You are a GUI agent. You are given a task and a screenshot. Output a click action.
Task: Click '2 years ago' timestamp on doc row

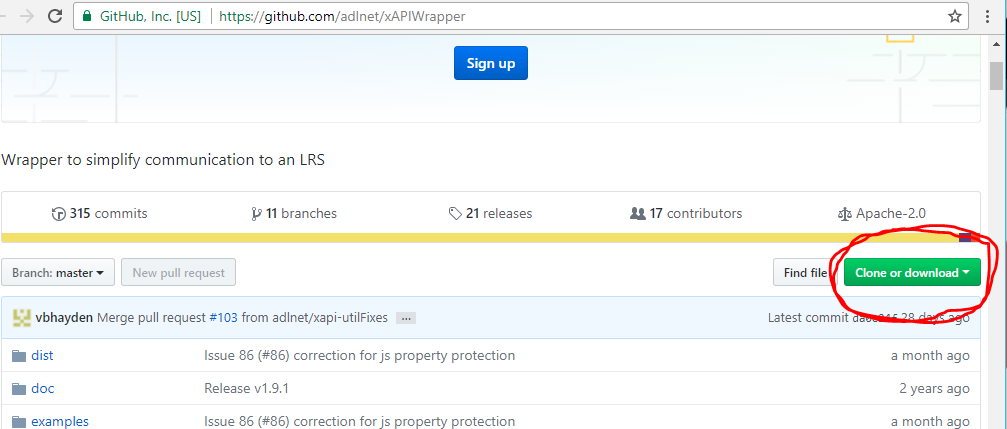pyautogui.click(x=934, y=388)
